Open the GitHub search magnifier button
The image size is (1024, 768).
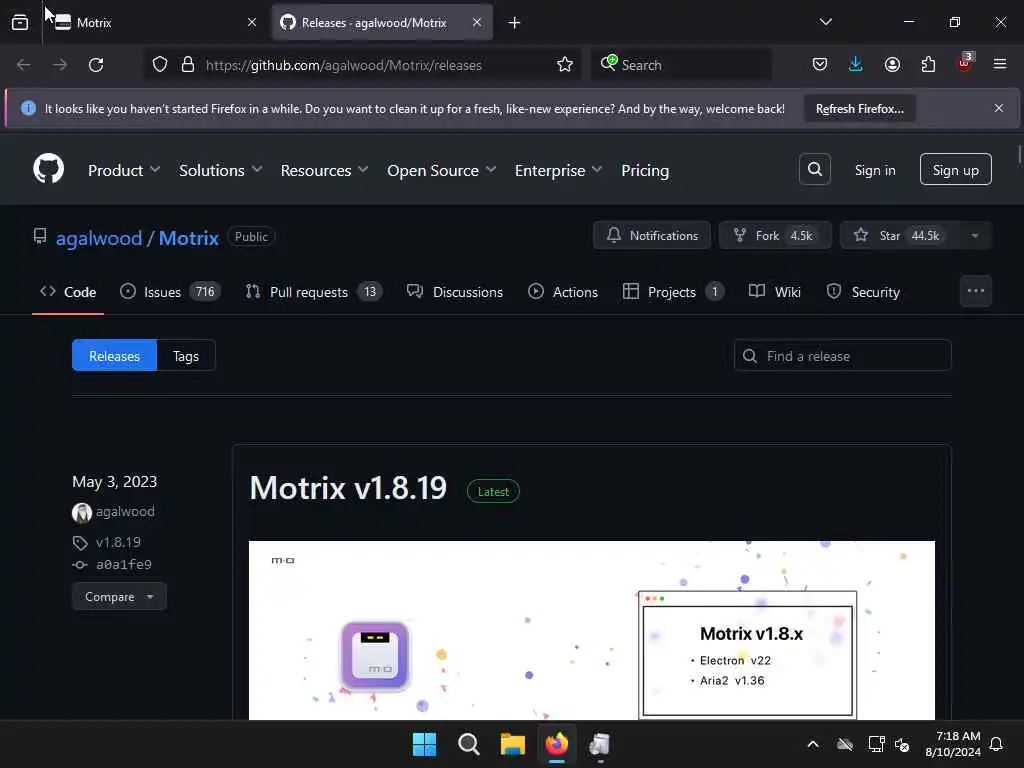point(814,170)
